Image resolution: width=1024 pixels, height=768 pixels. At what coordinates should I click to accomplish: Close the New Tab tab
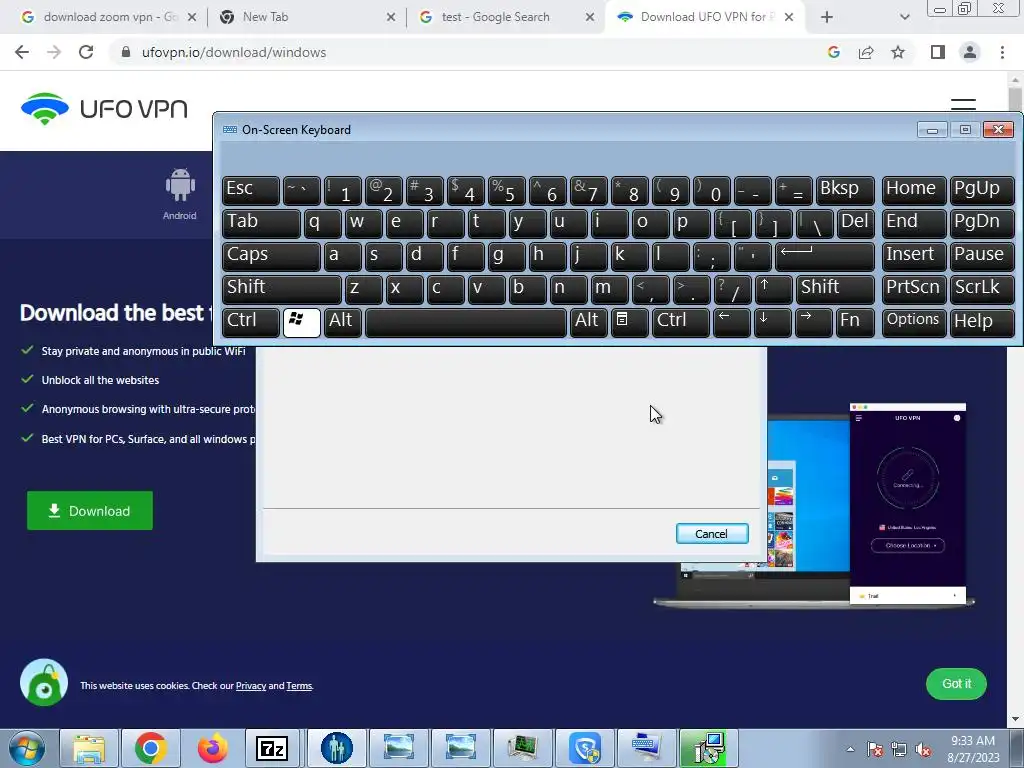click(391, 17)
